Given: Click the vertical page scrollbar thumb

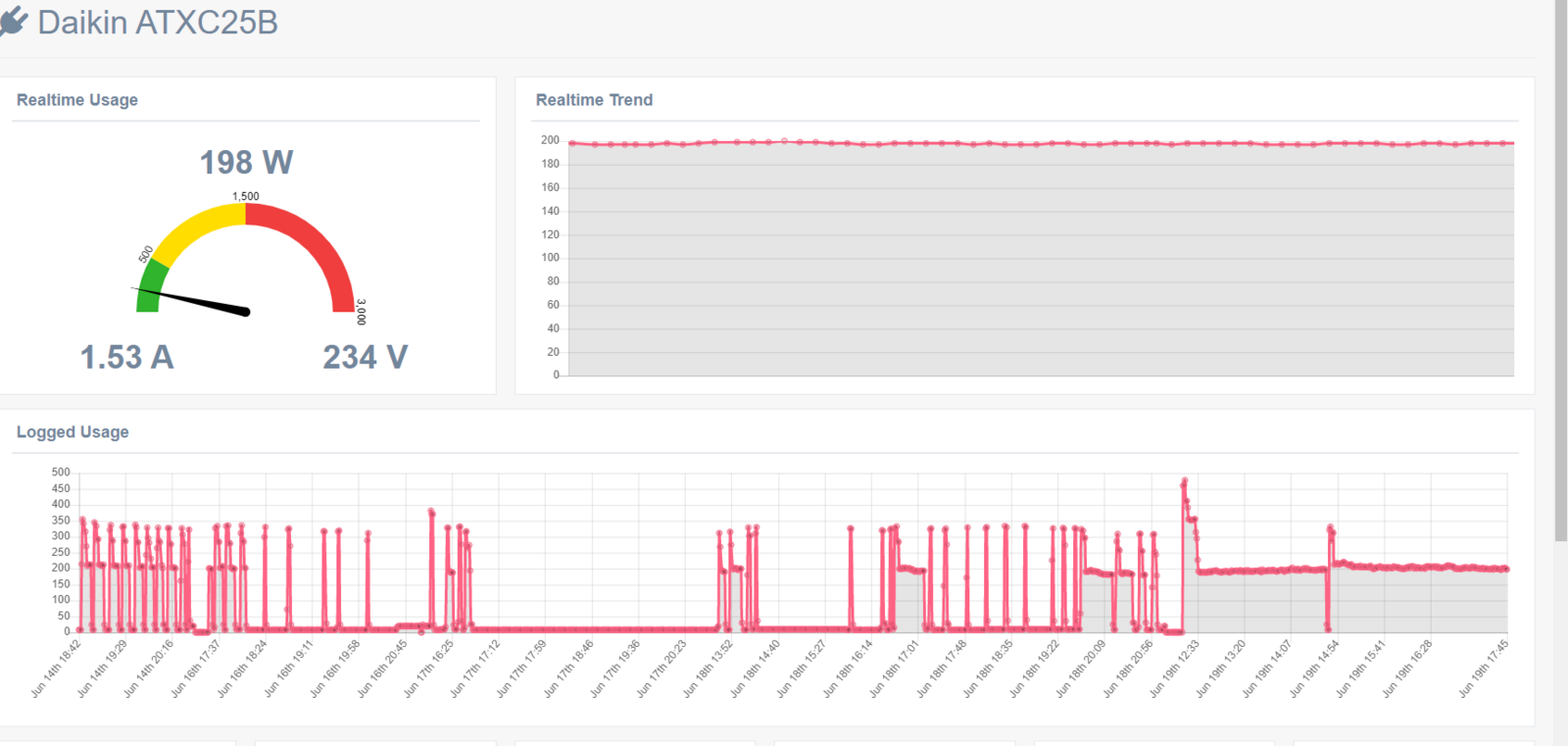Looking at the screenshot, I should (1561, 270).
